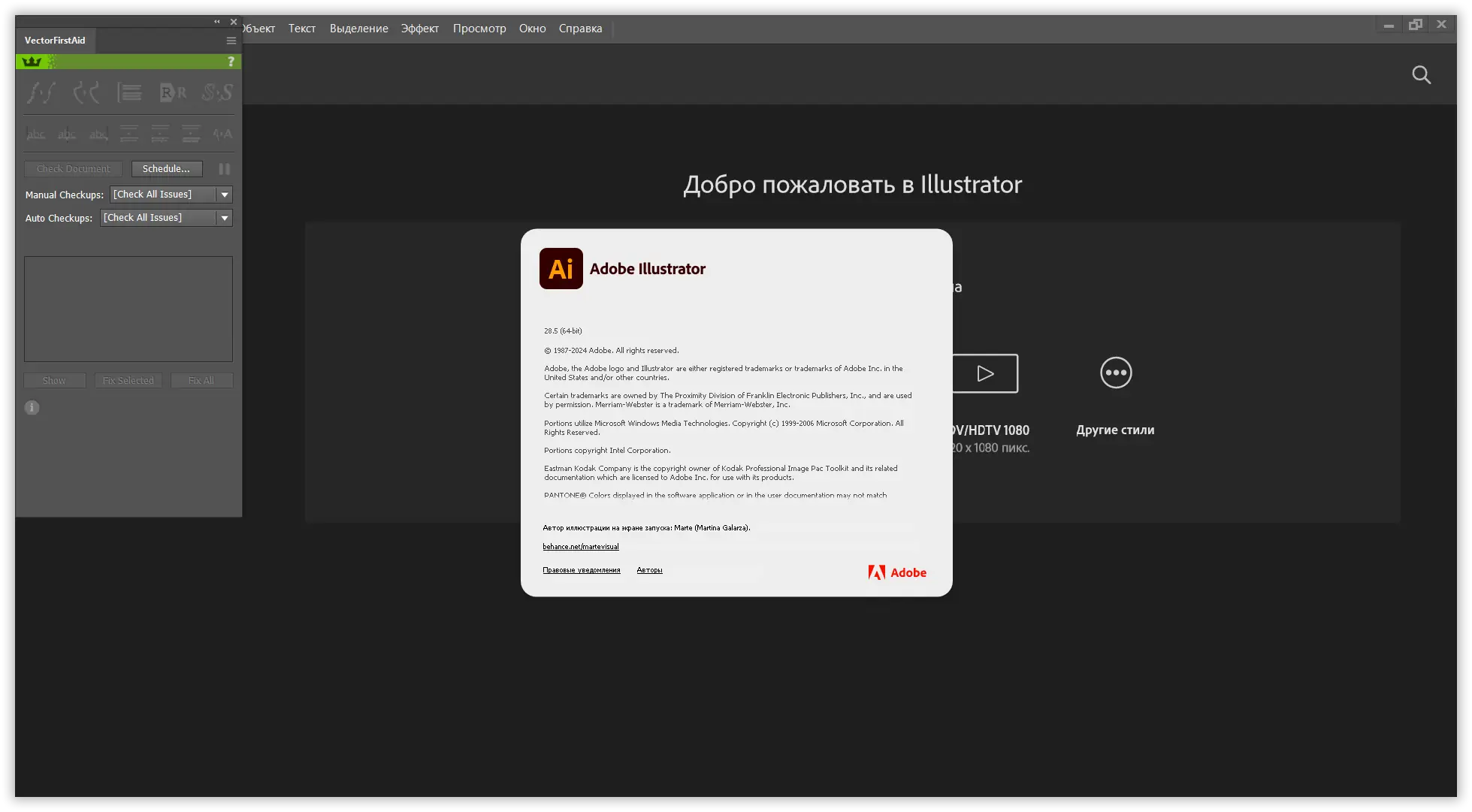Expand Auto Checkups dropdown
This screenshot has height=812, width=1472.
click(x=224, y=218)
